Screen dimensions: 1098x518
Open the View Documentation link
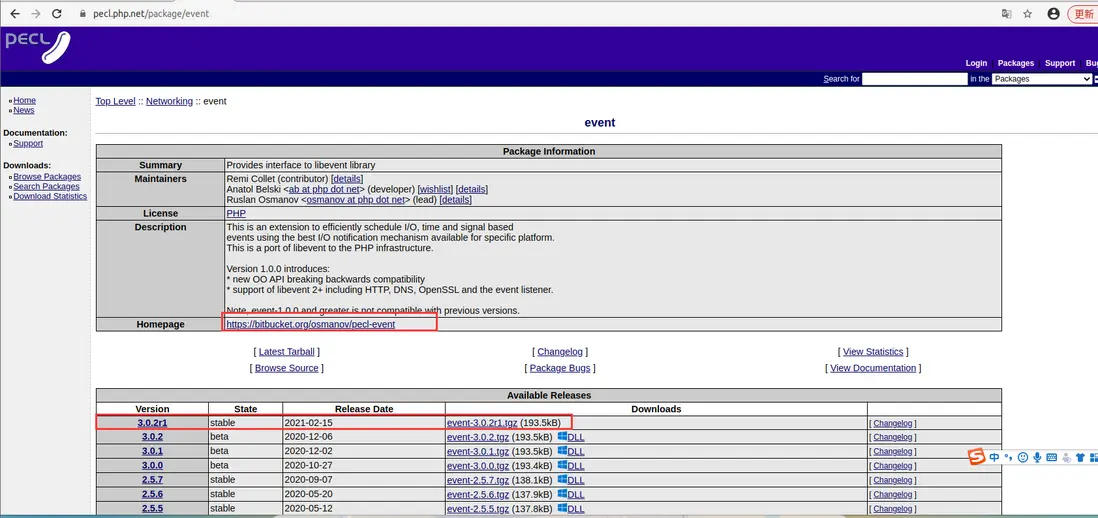pos(873,368)
